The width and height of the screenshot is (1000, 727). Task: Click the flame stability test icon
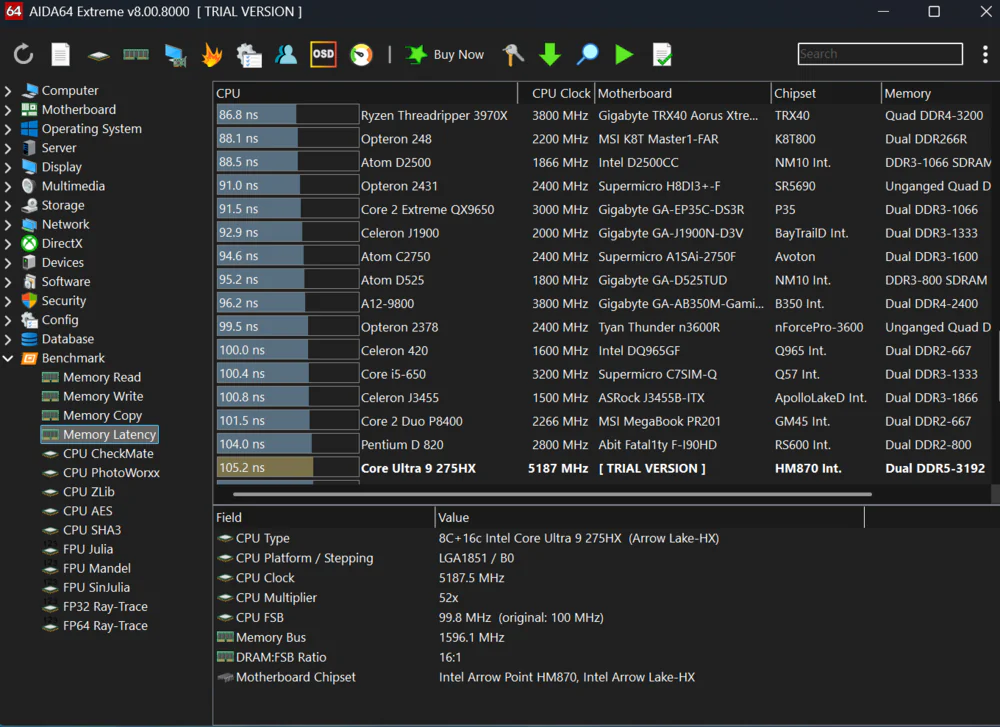coord(212,55)
